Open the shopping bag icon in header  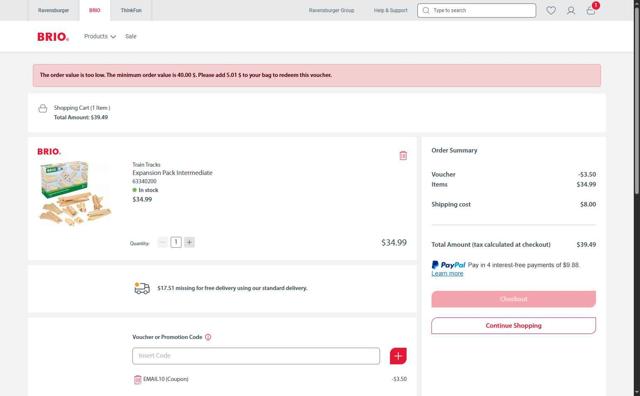591,11
